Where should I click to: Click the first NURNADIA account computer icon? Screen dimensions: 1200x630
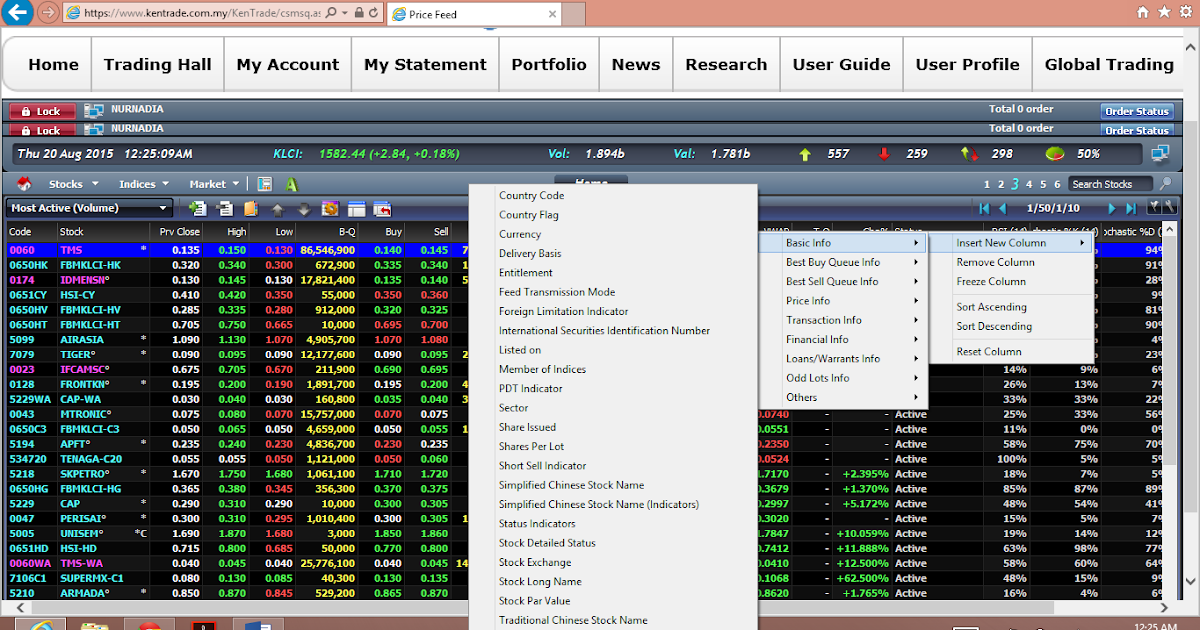point(93,111)
